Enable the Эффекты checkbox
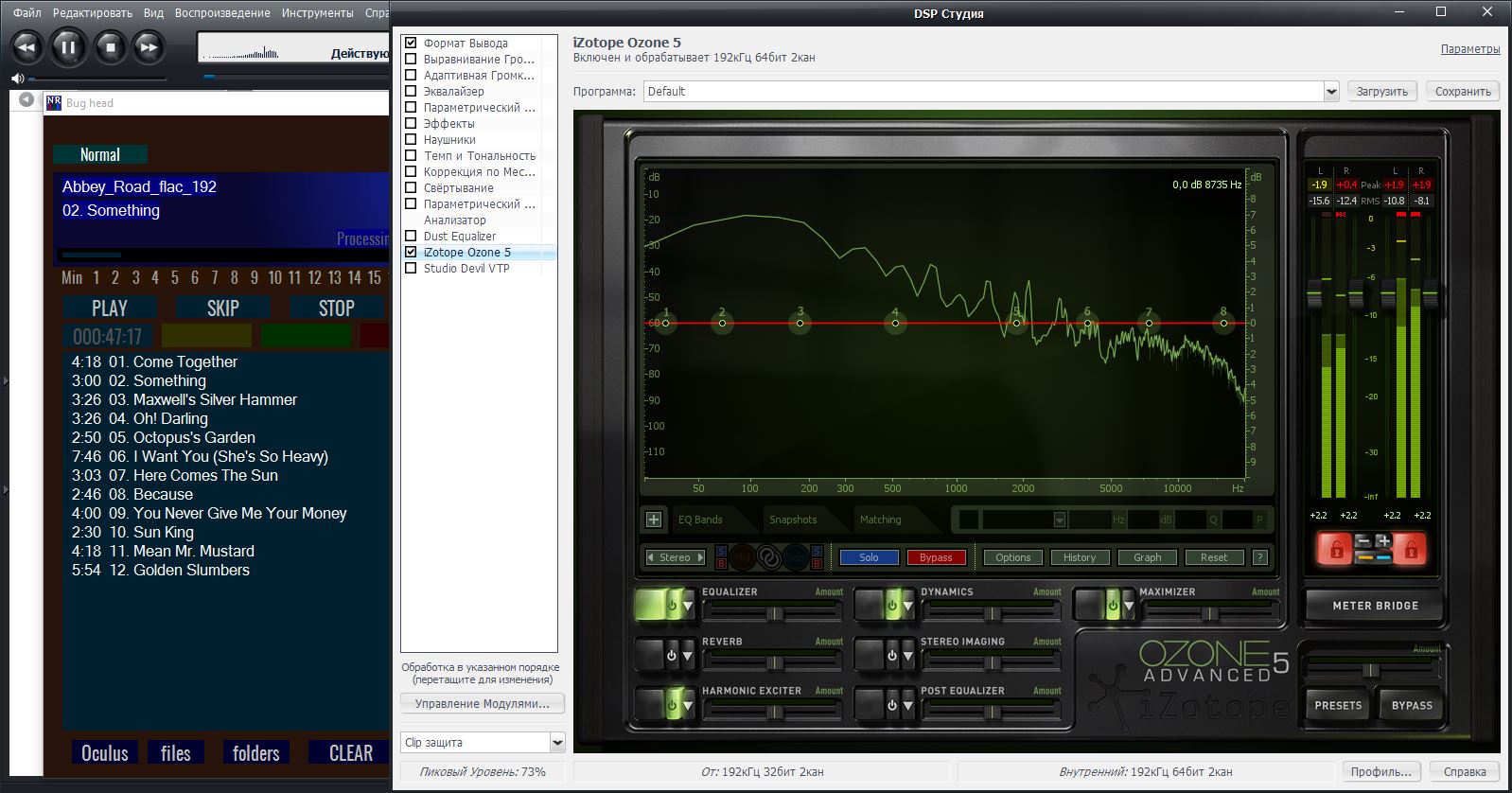Image resolution: width=1512 pixels, height=793 pixels. tap(411, 123)
